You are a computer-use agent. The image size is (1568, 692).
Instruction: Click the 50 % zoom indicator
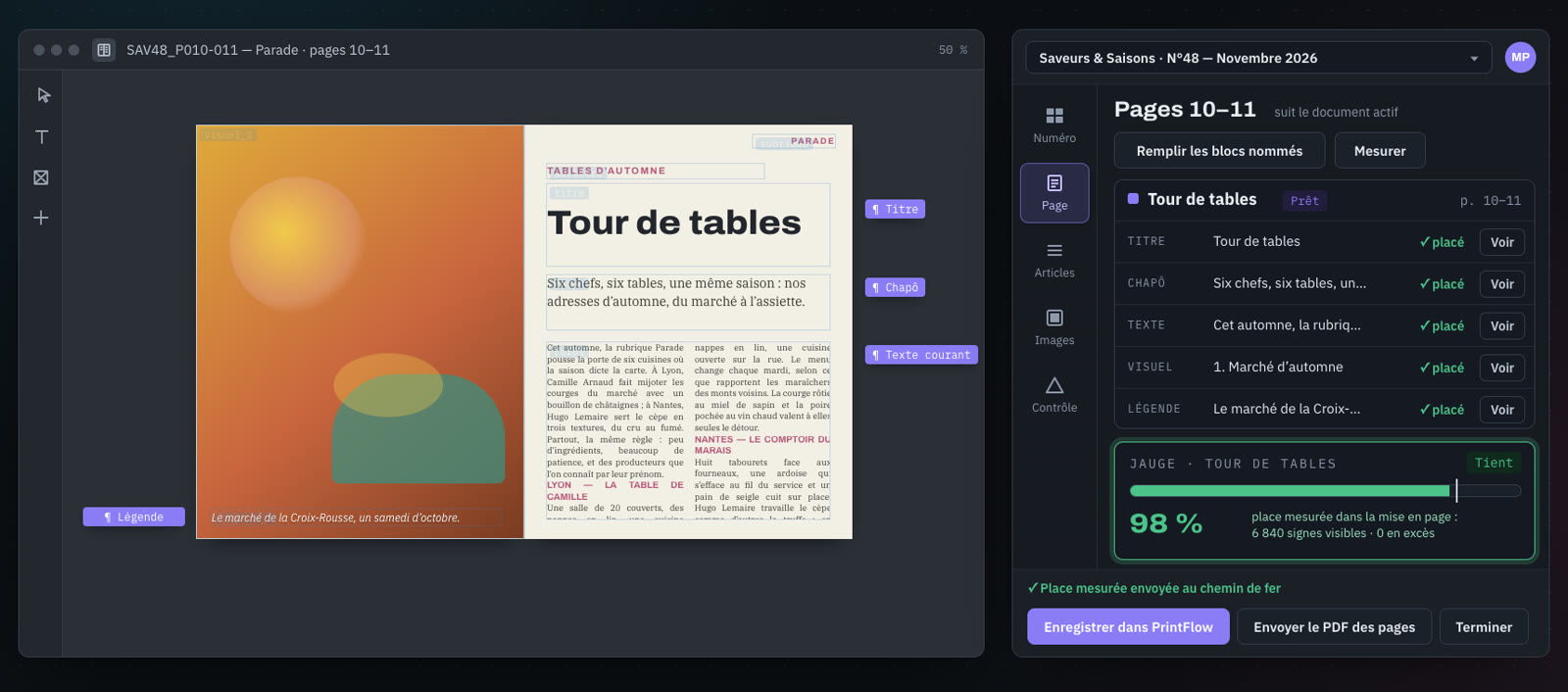(953, 50)
